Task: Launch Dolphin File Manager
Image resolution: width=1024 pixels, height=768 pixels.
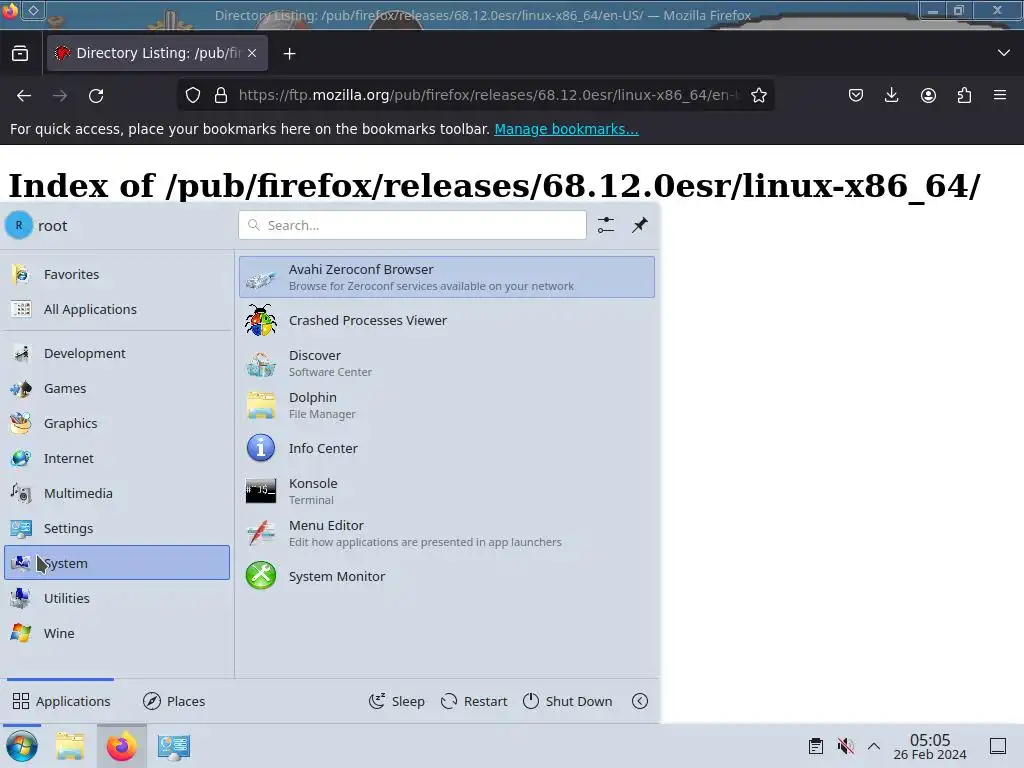Action: (447, 405)
